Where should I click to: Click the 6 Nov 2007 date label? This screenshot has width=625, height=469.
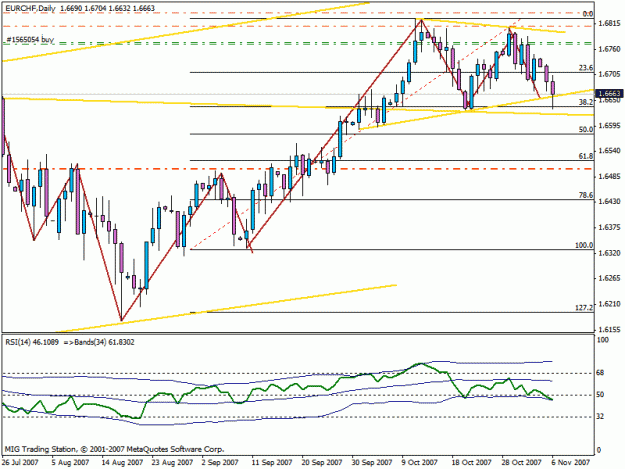coord(571,462)
